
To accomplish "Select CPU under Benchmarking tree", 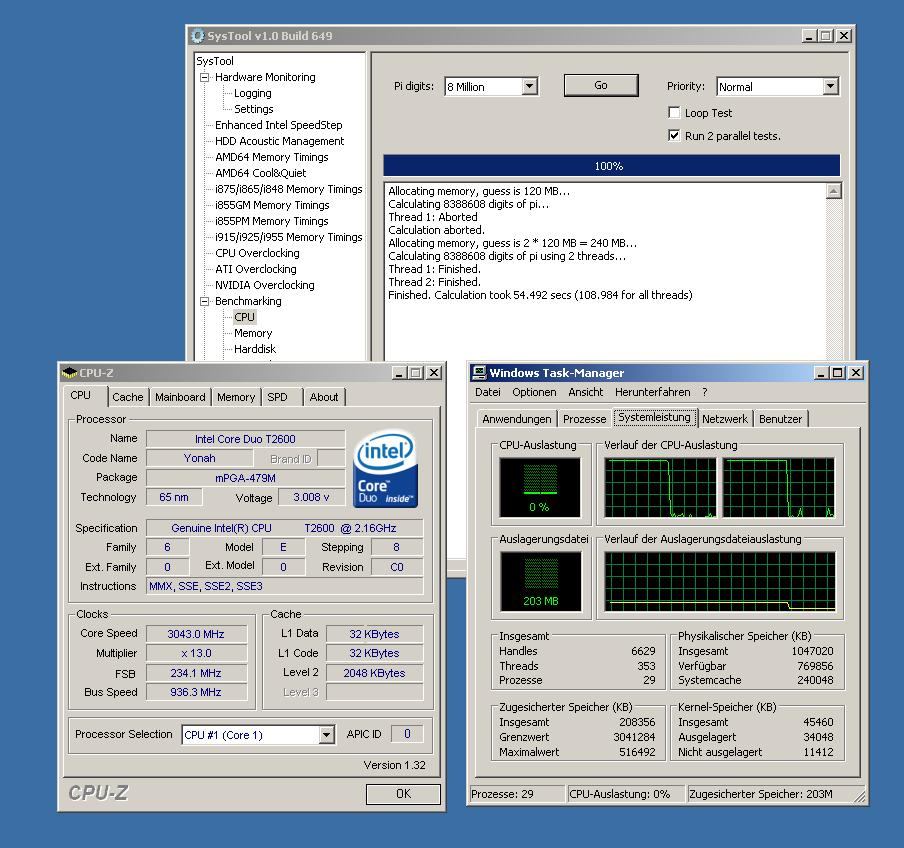I will [x=244, y=317].
